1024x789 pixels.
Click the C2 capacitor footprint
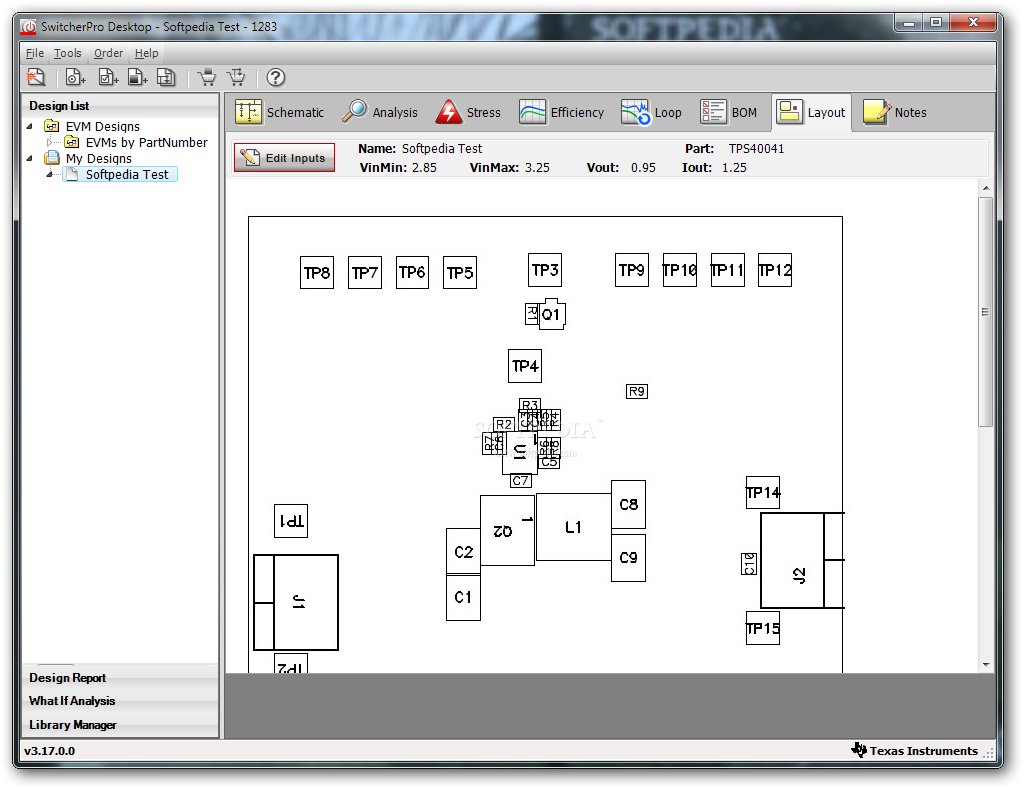463,552
